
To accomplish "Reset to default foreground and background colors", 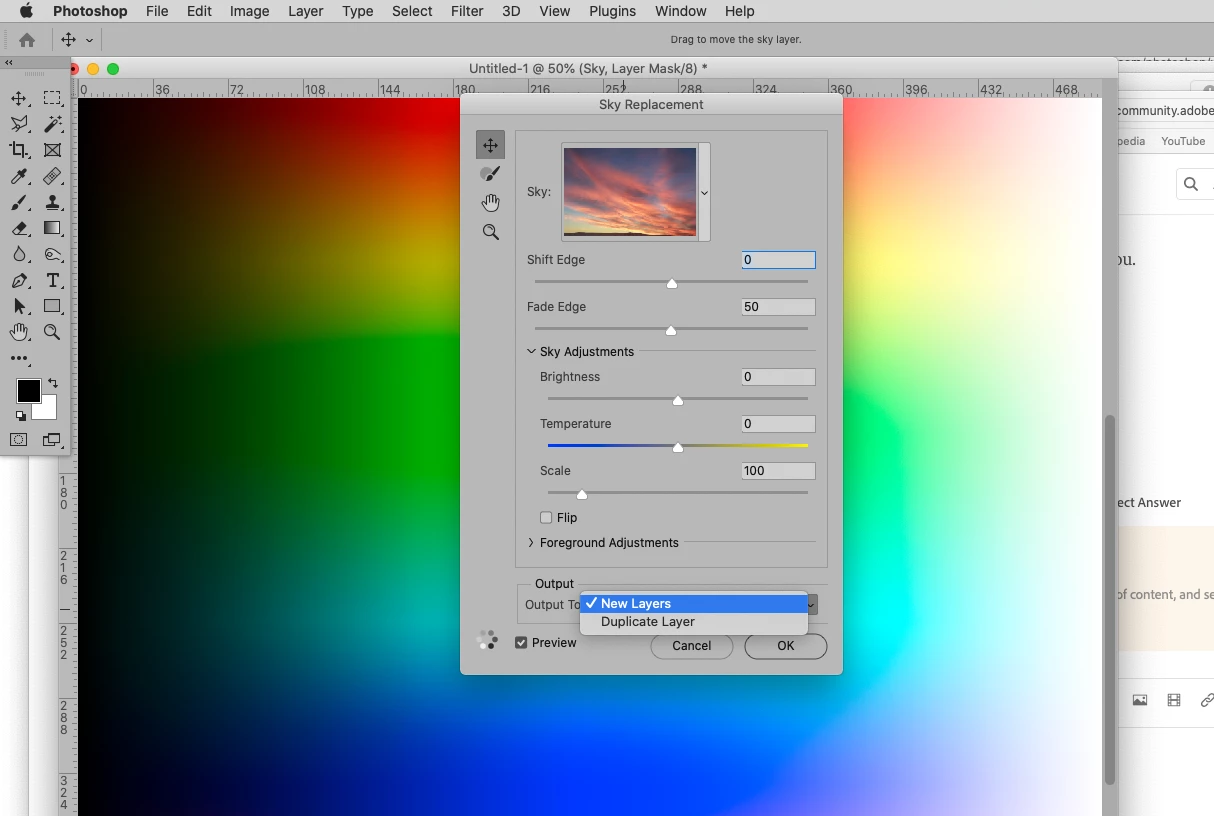I will coord(20,415).
